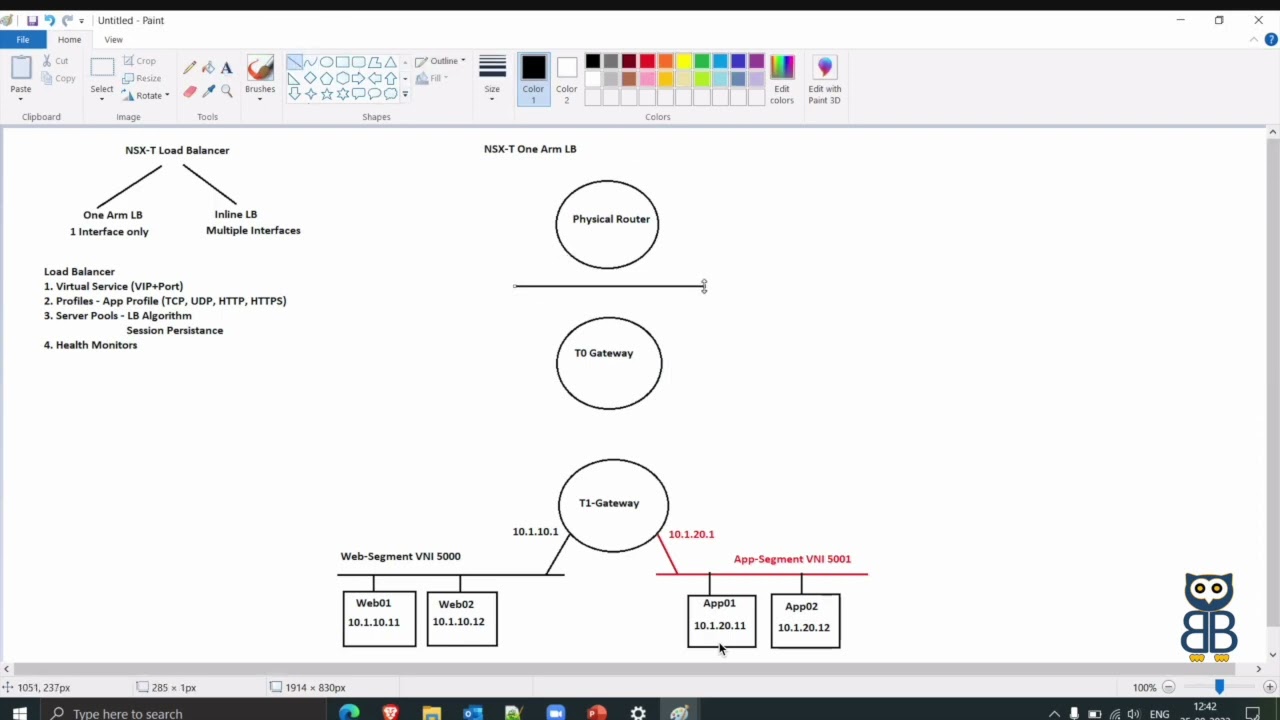Open the File menu
Screen dimensions: 1280x720
coord(22,40)
